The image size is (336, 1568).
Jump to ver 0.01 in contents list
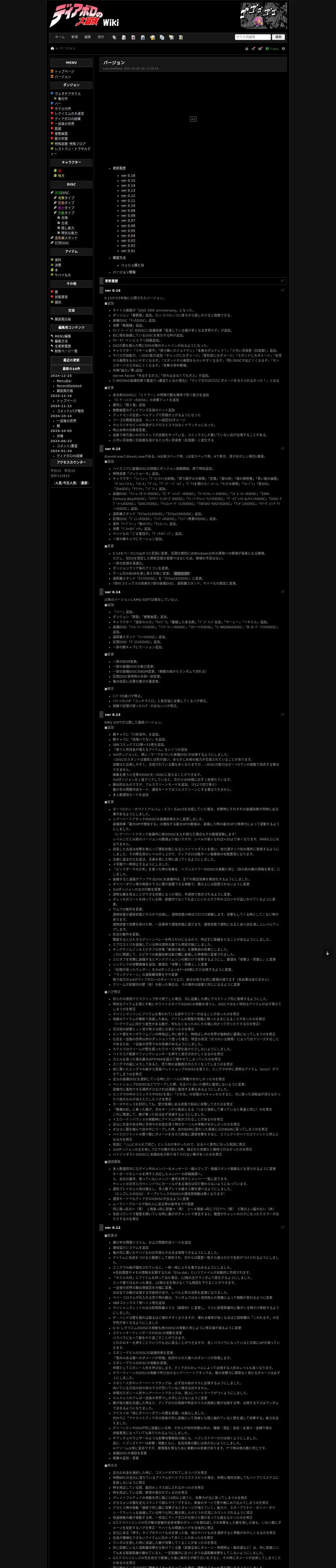coord(128,251)
